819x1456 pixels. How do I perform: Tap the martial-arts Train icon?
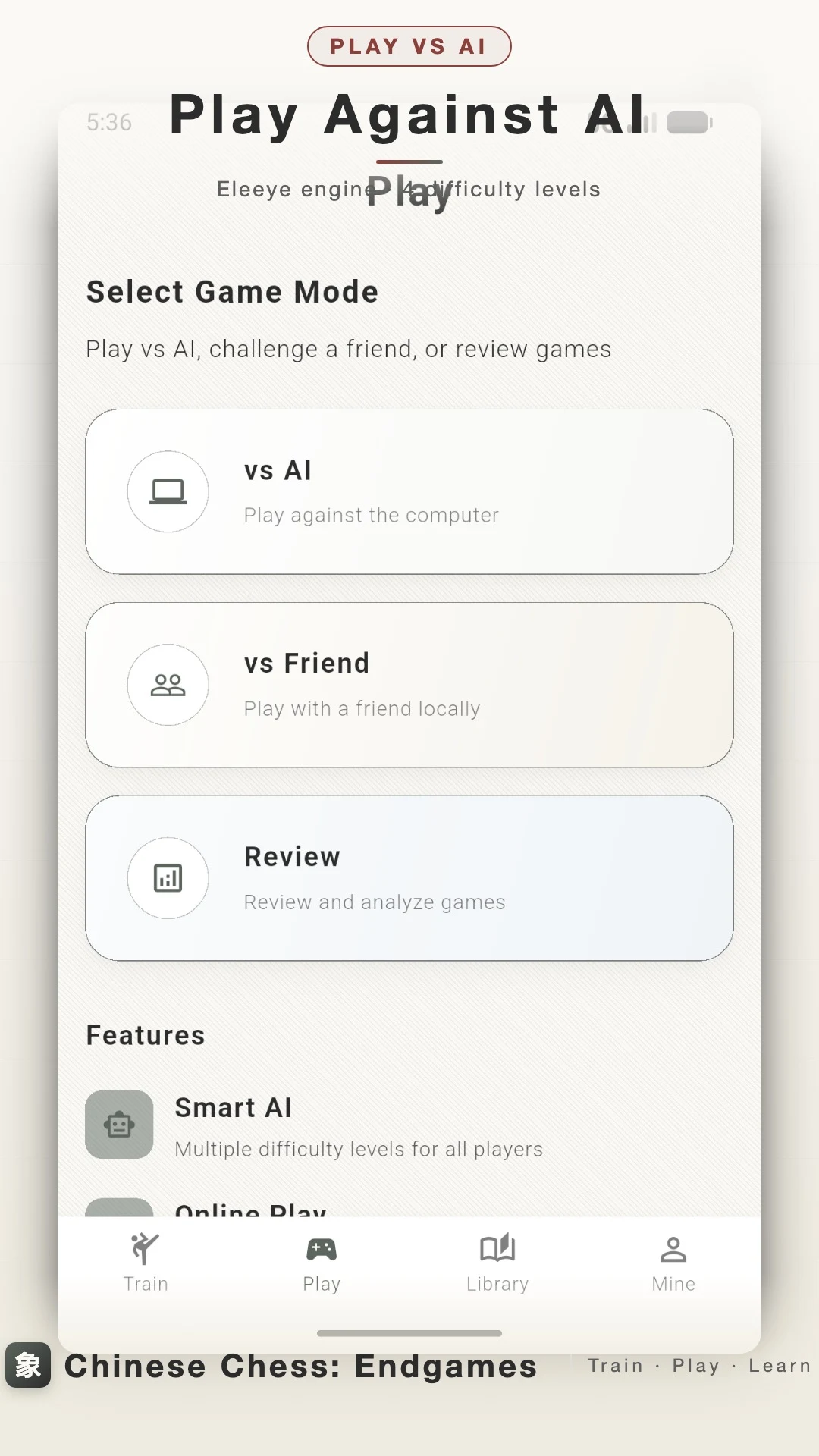click(x=145, y=1248)
